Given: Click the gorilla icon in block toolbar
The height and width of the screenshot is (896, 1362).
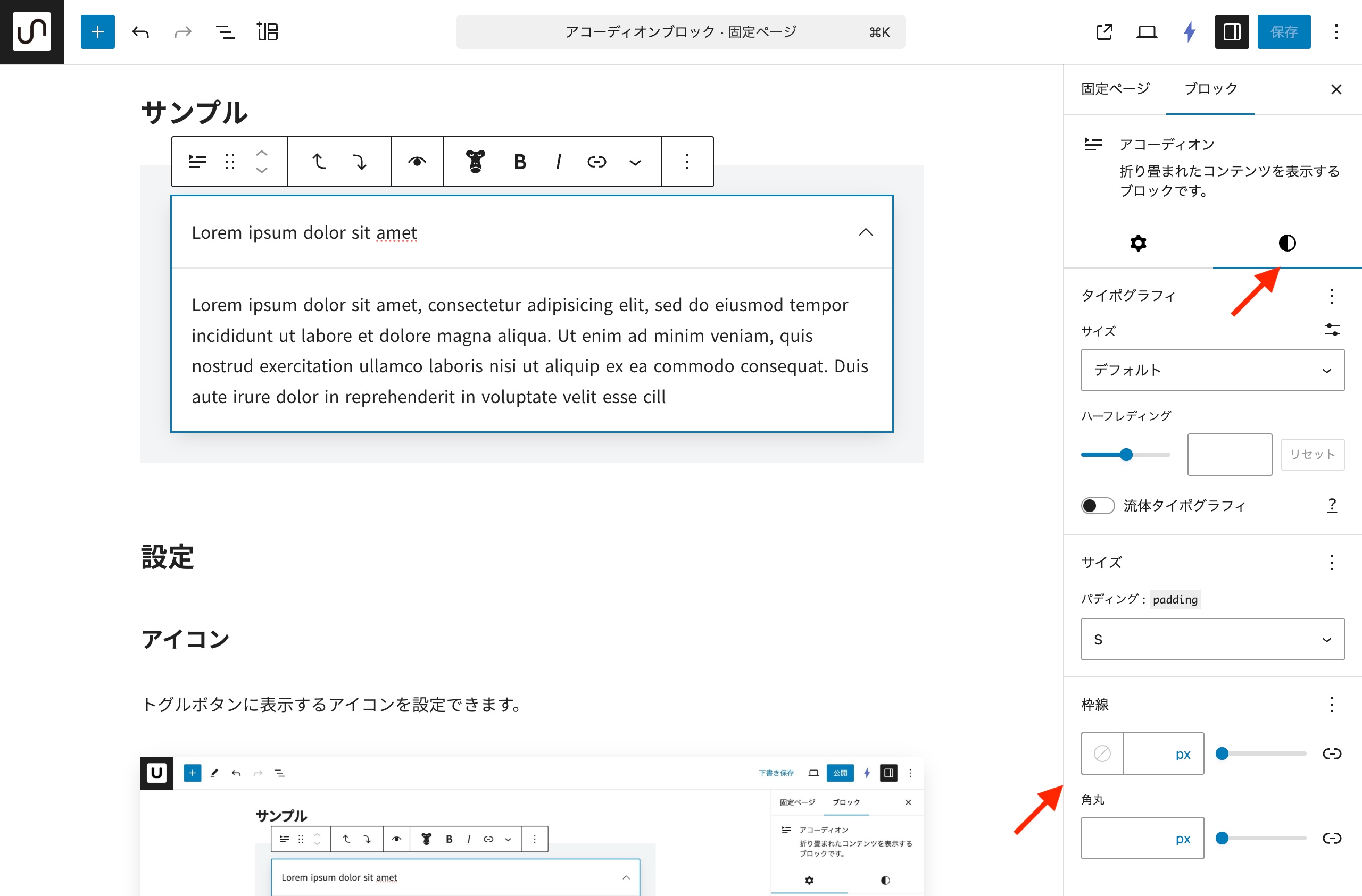Looking at the screenshot, I should click(475, 162).
